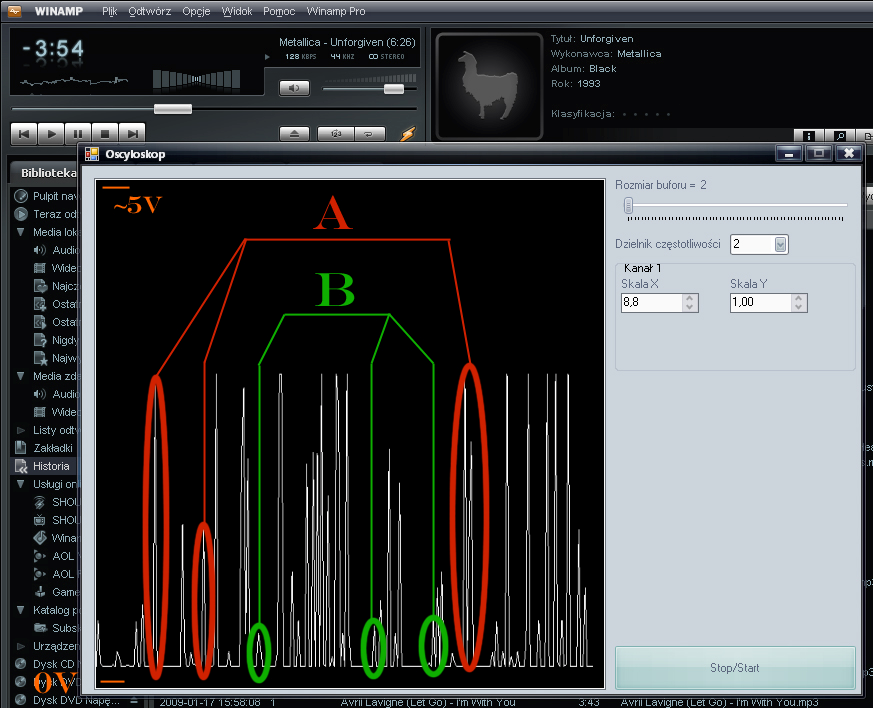Screen dimensions: 873x708
Task: Open Wideo under Media lok
Action: click(x=56, y=268)
